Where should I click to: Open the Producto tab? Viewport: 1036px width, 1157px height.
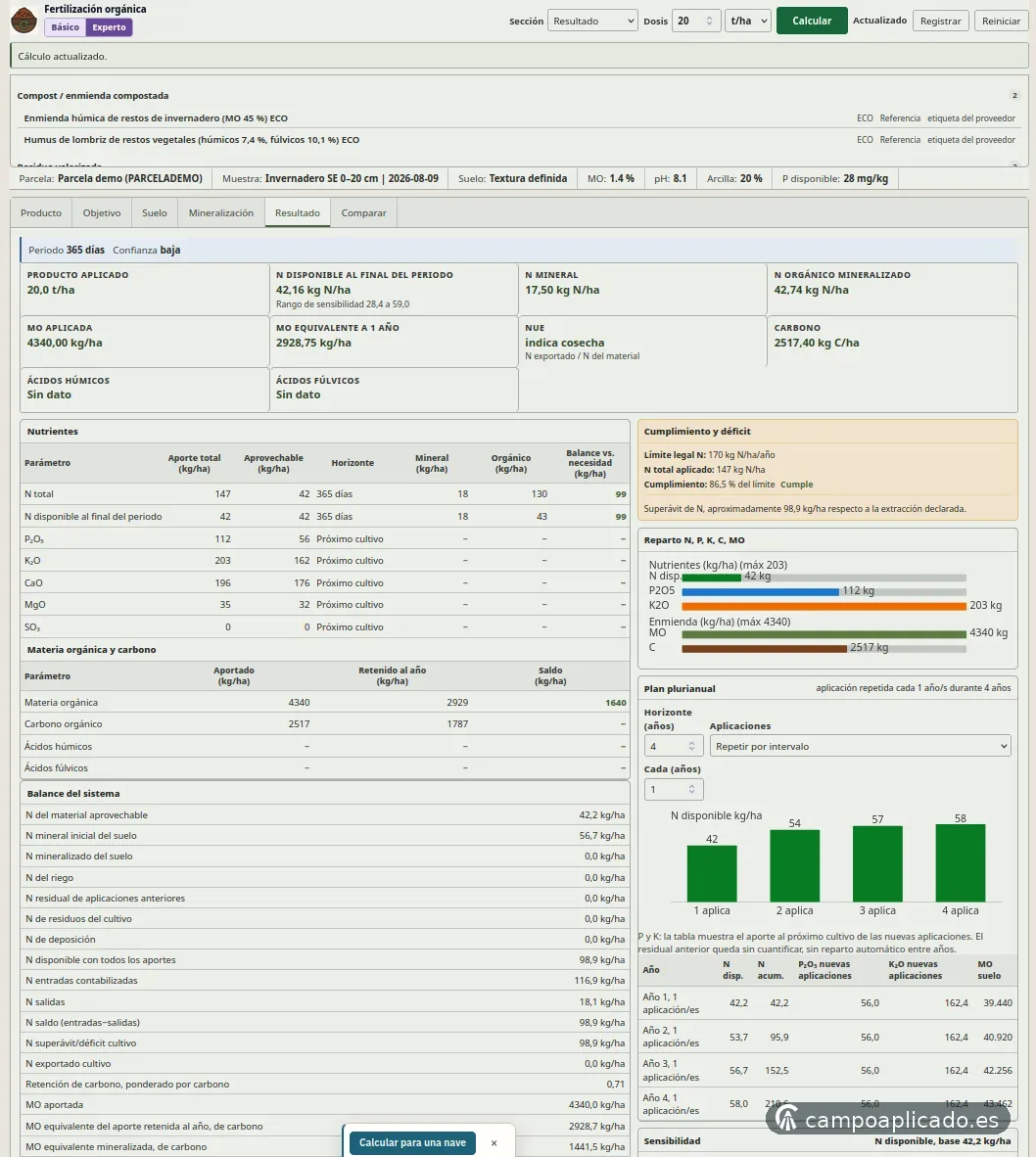click(41, 213)
